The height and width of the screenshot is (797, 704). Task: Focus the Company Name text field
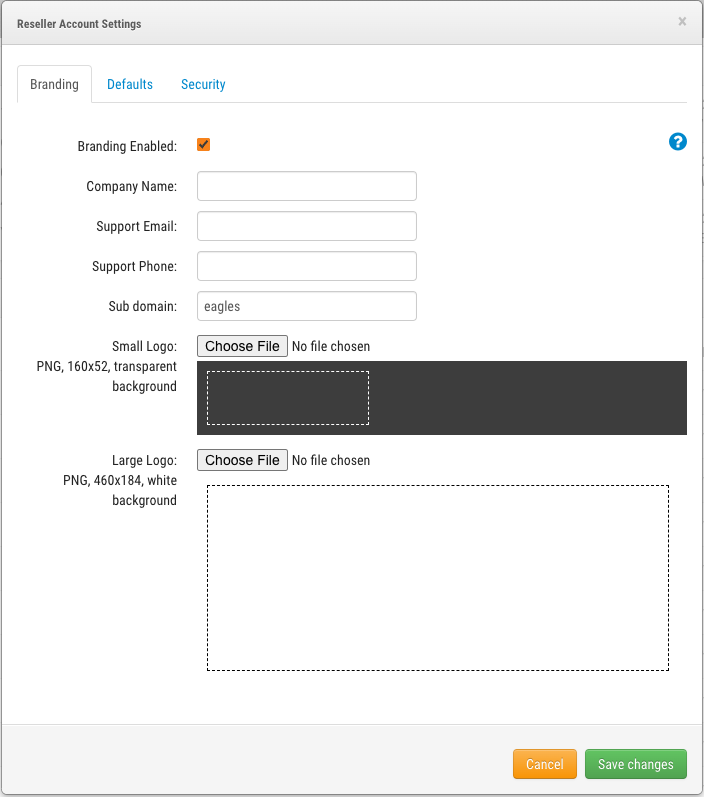306,186
